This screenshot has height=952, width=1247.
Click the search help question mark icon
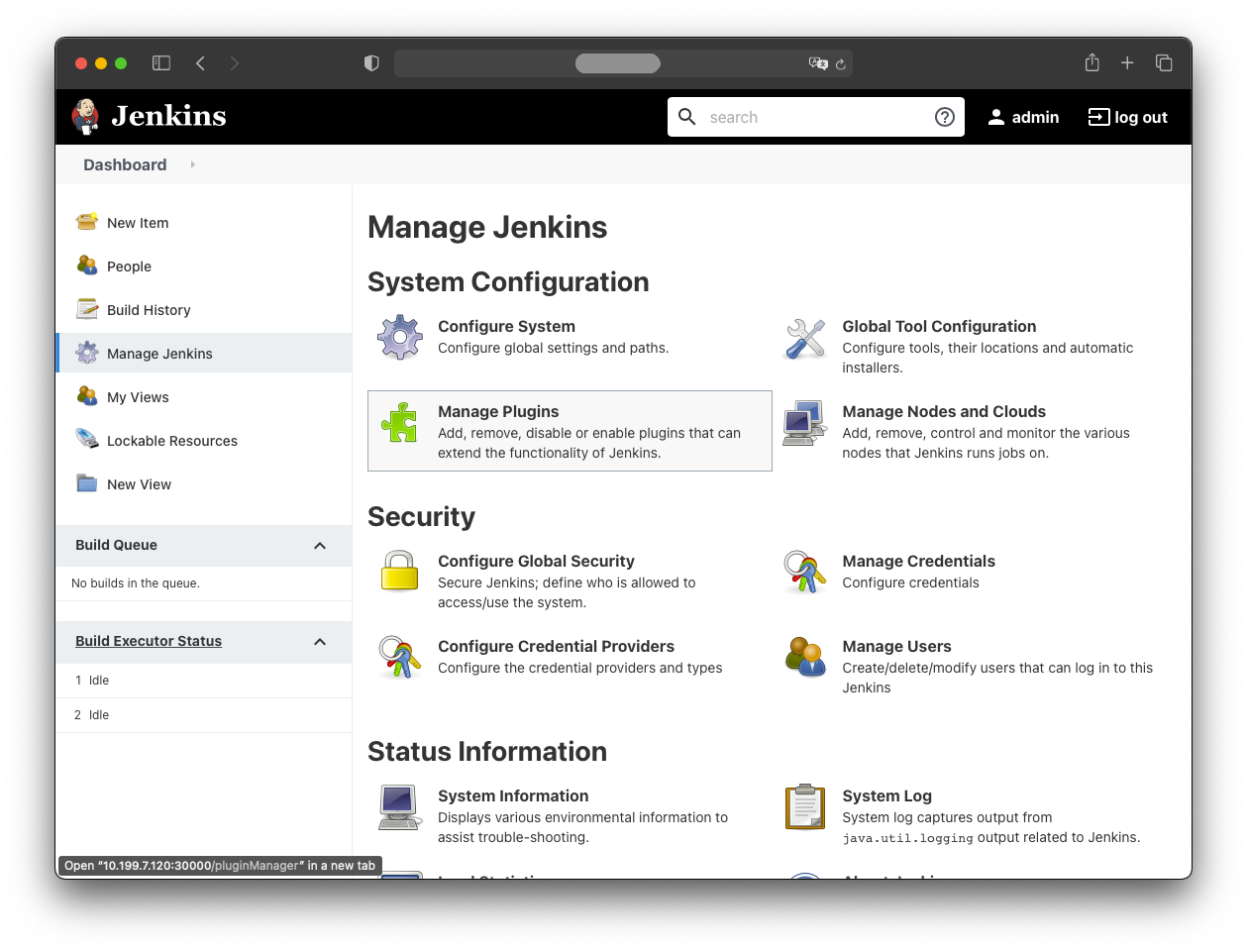[x=945, y=117]
